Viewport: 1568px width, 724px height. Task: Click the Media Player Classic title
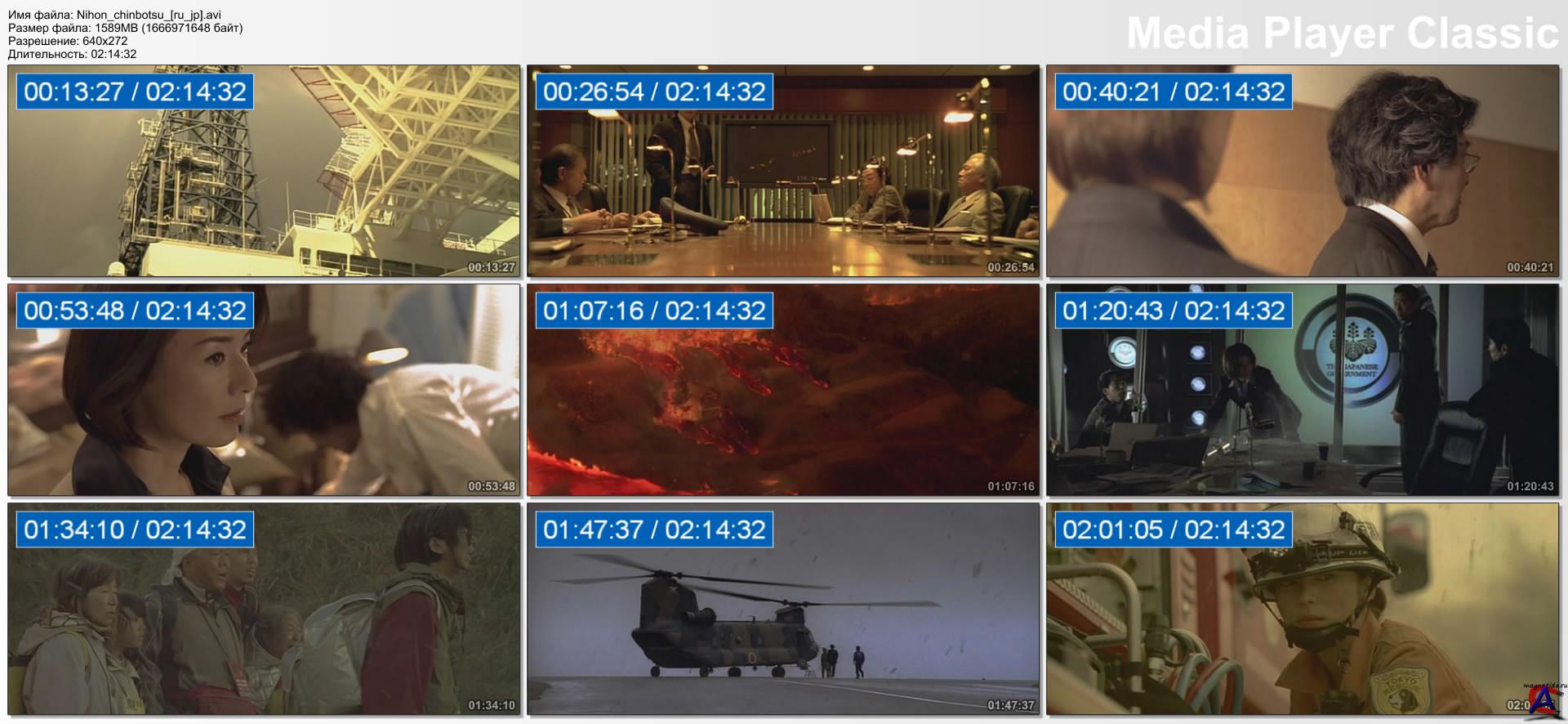pos(1343,34)
